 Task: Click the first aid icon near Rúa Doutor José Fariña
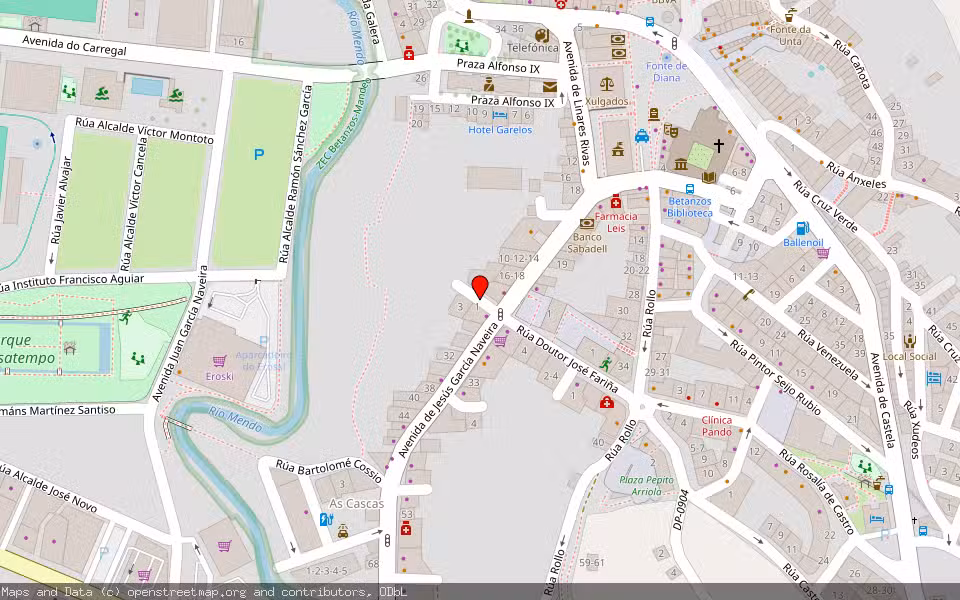click(x=607, y=403)
